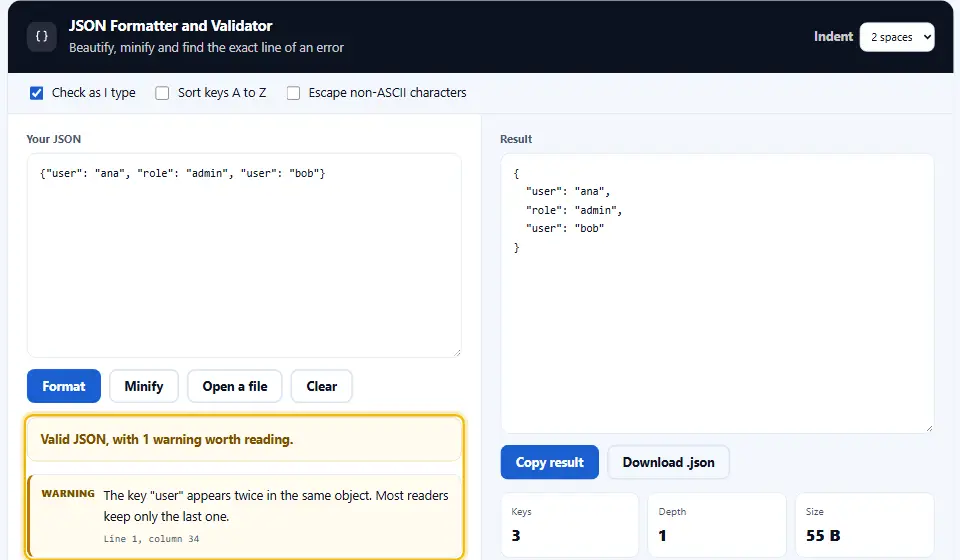Click the curly braces app logo icon
Viewport: 960px width, 560px height.
point(42,37)
